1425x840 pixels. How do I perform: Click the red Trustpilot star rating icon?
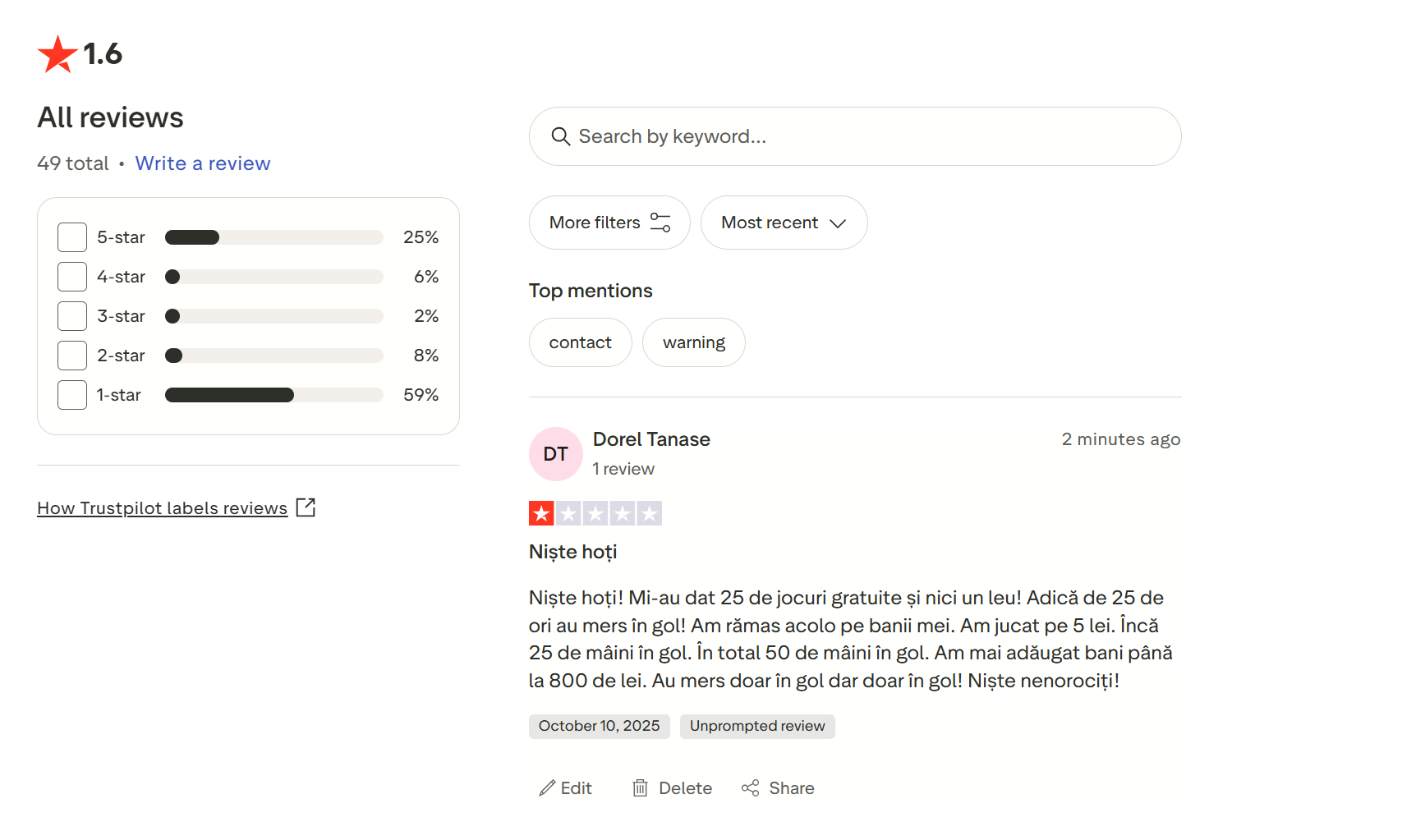coord(57,54)
